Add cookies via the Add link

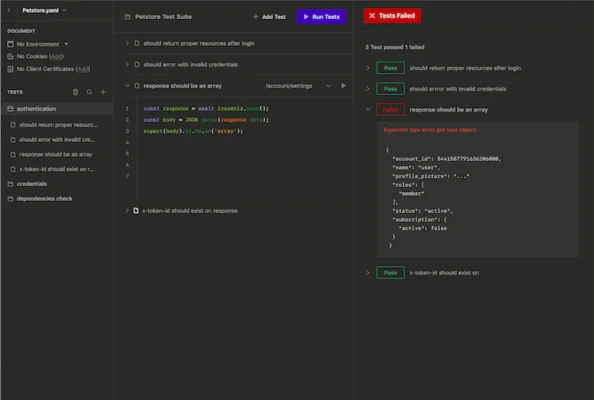coord(56,56)
